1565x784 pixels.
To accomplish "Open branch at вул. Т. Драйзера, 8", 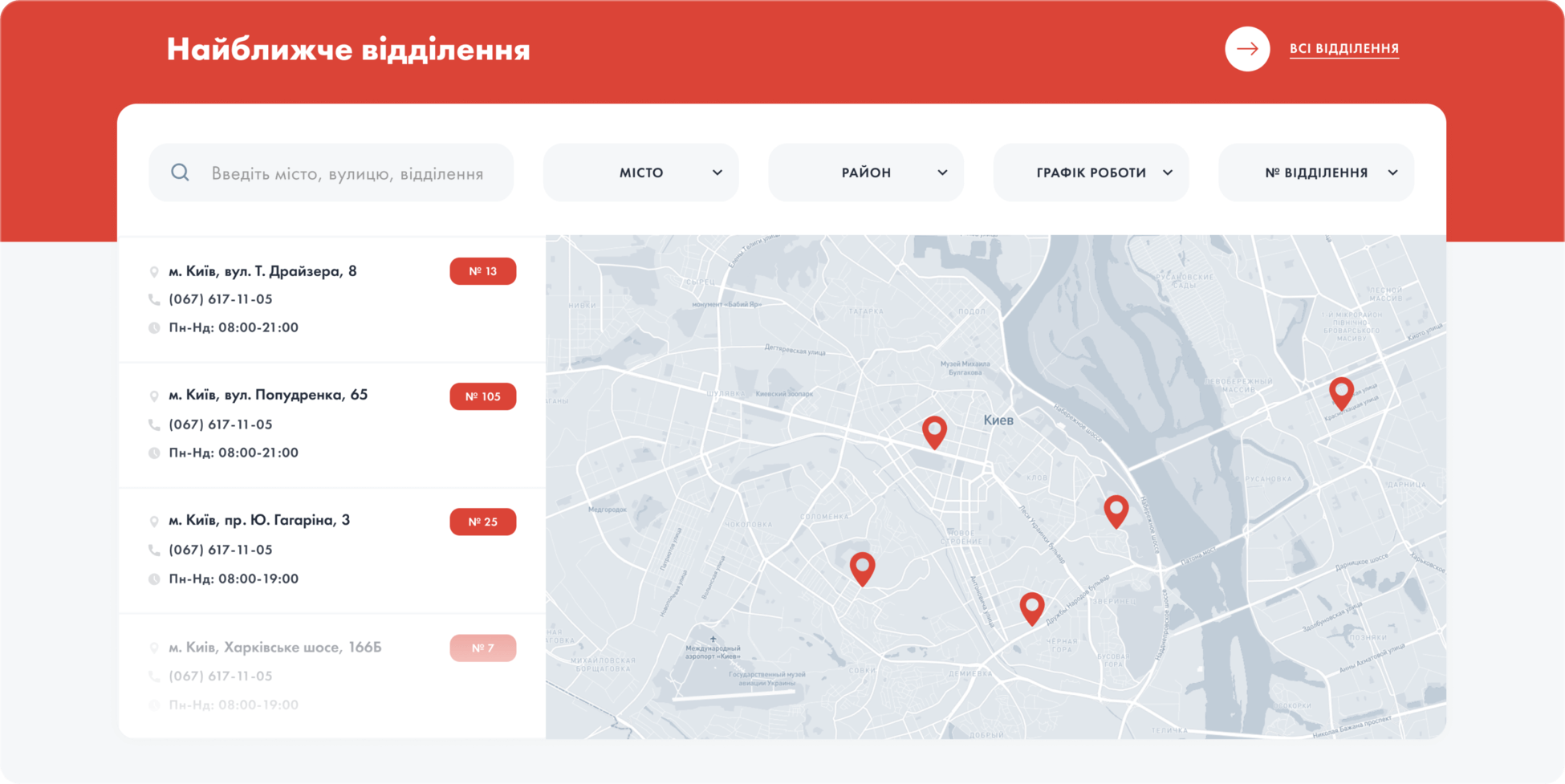I will click(x=262, y=271).
